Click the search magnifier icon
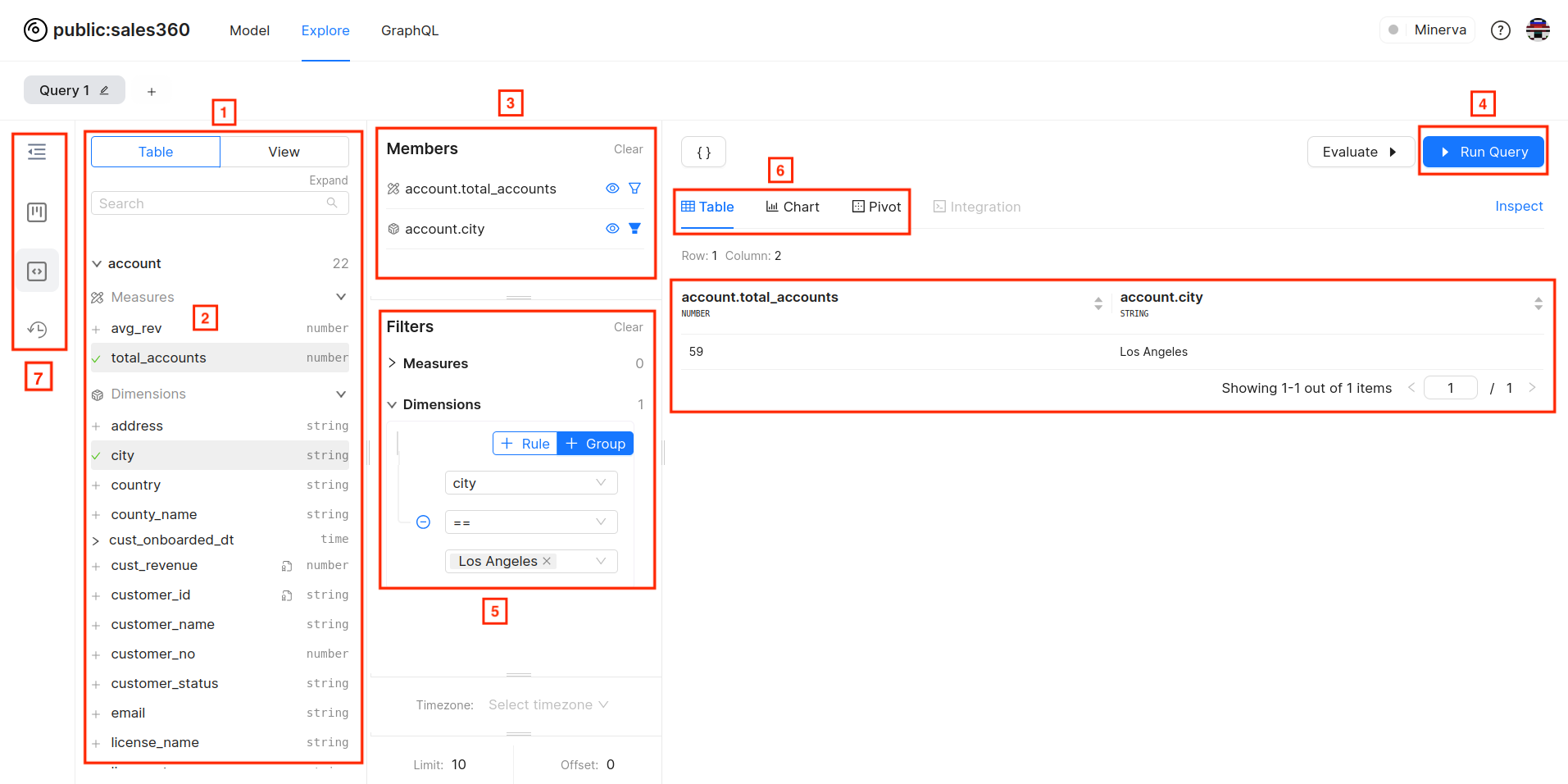Screen dimensions: 1568x784 click(x=332, y=203)
